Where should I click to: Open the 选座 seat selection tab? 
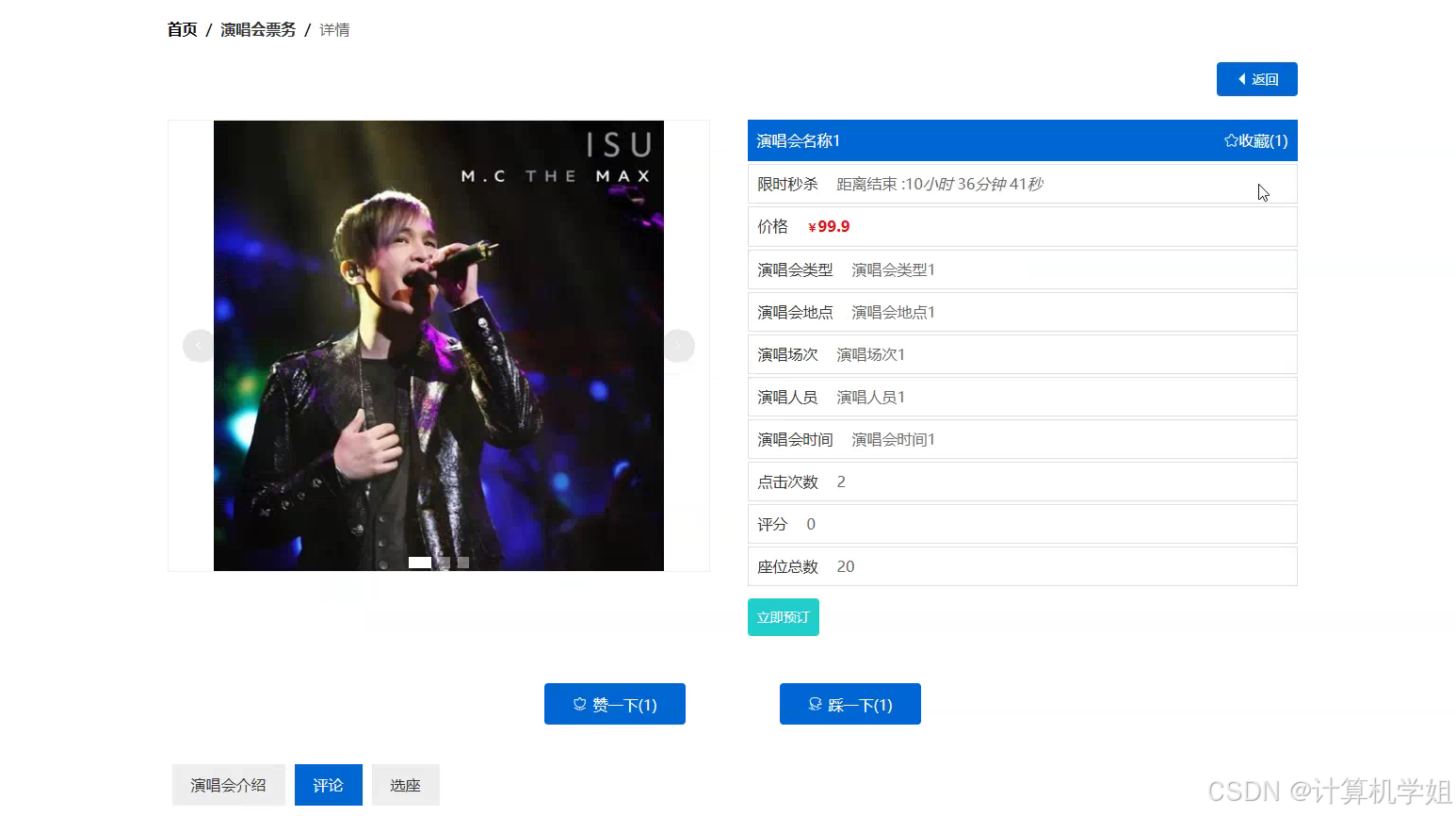point(405,785)
